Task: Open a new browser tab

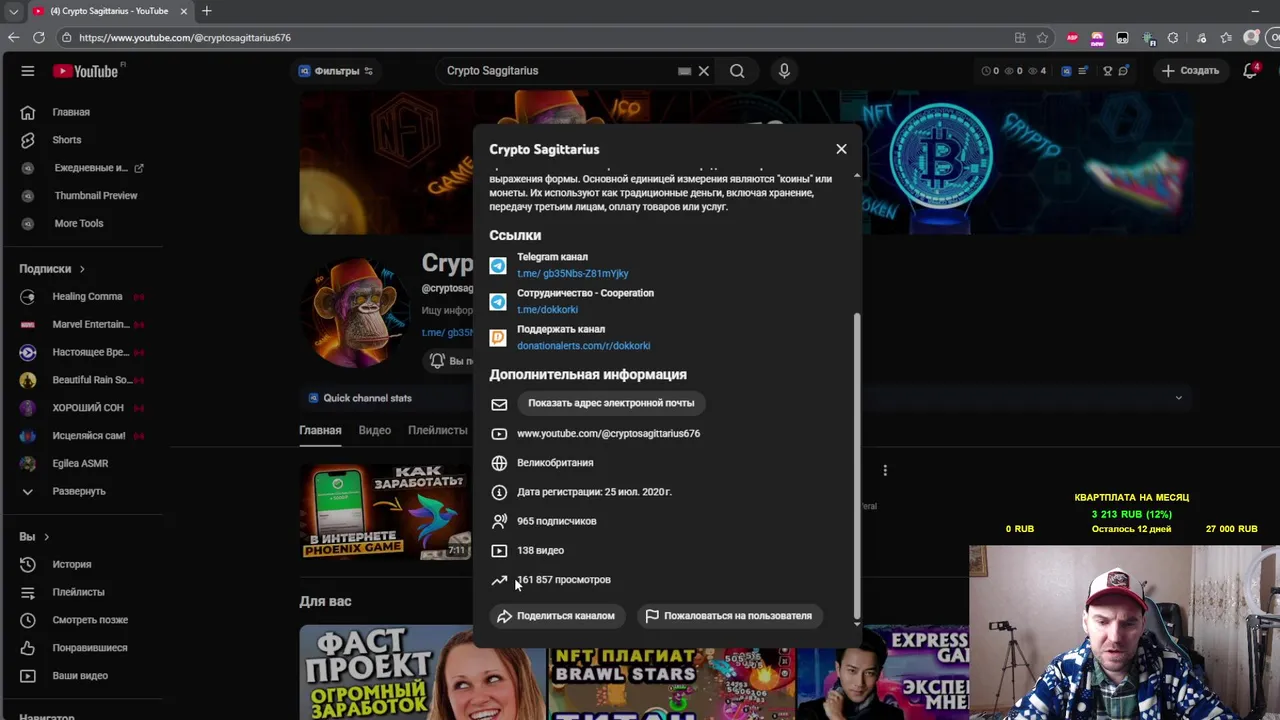Action: point(207,11)
